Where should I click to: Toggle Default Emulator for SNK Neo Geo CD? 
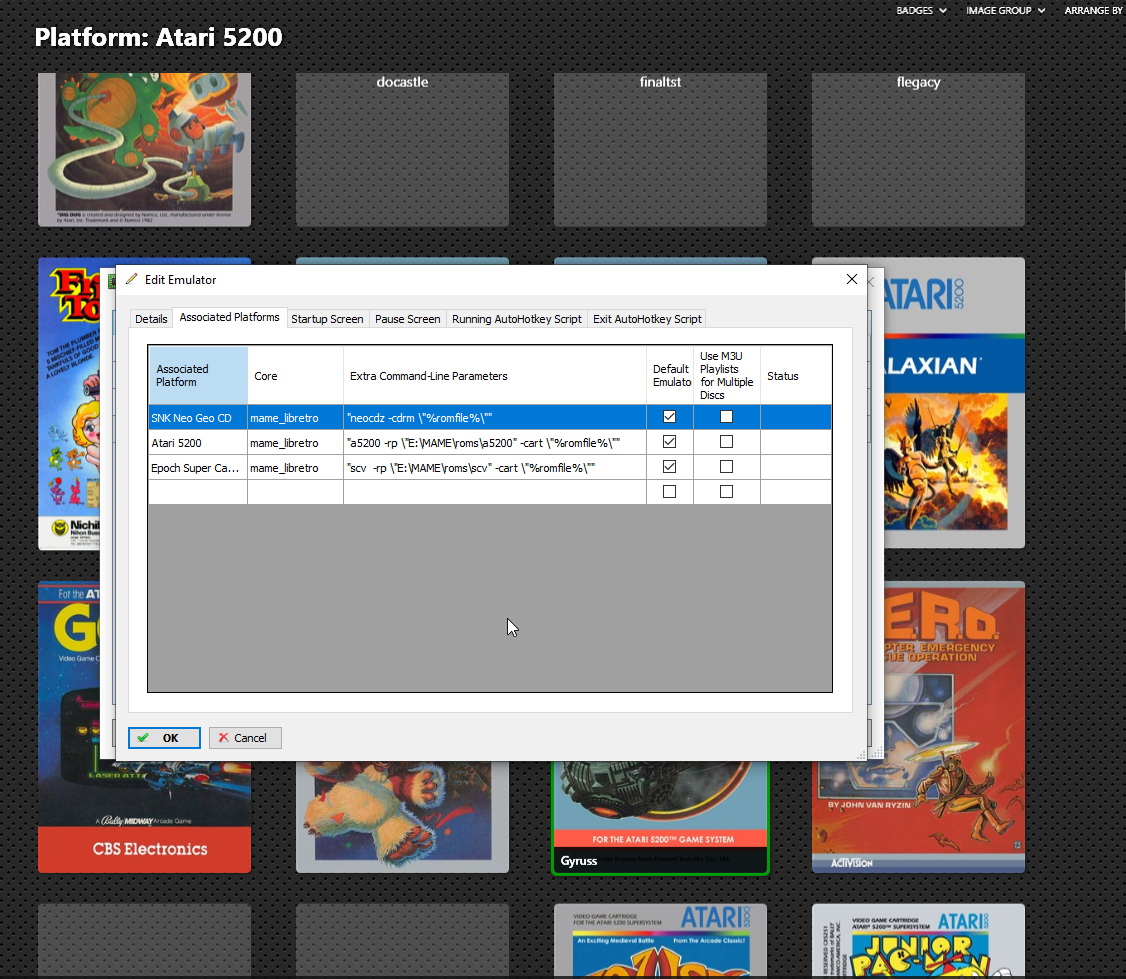(x=669, y=417)
